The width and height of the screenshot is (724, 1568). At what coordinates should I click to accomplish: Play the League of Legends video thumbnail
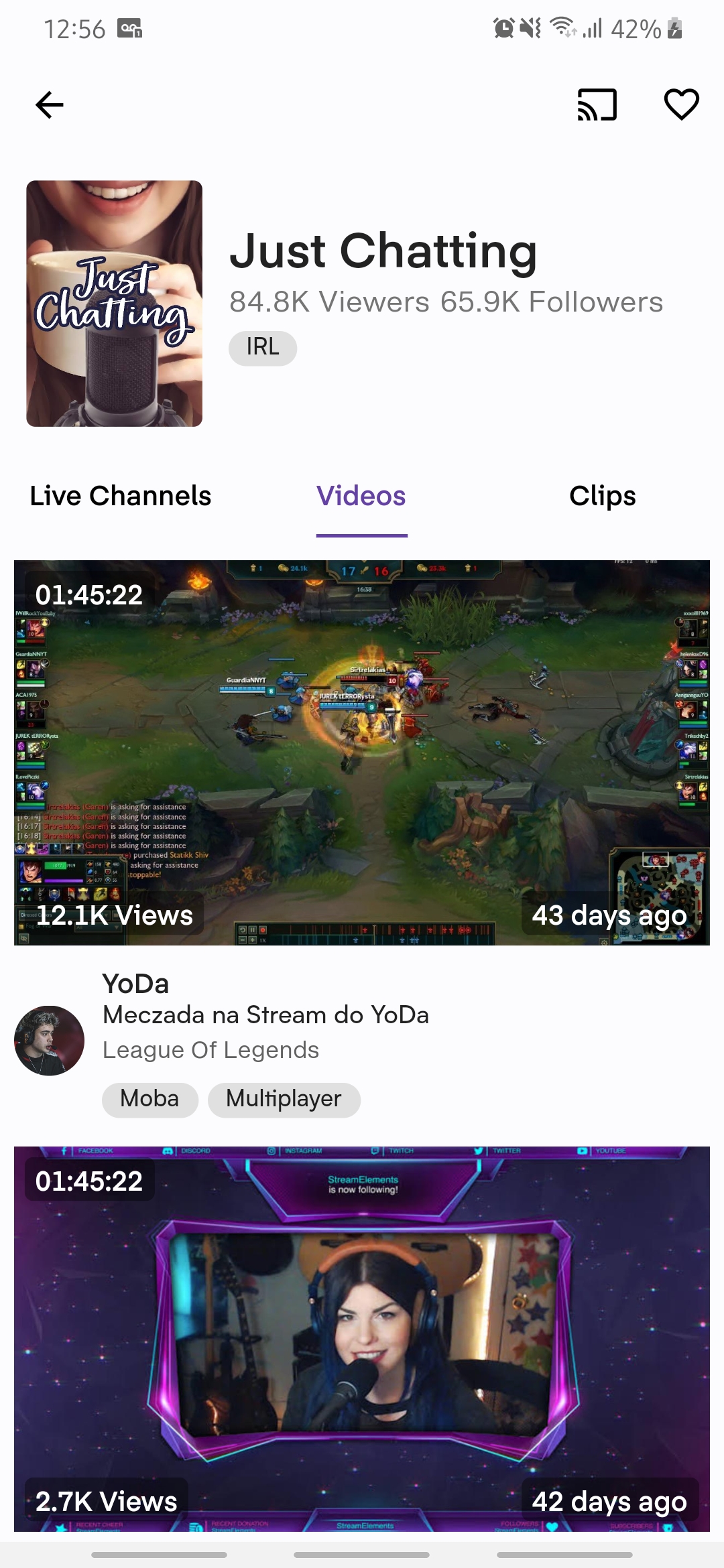[x=362, y=753]
